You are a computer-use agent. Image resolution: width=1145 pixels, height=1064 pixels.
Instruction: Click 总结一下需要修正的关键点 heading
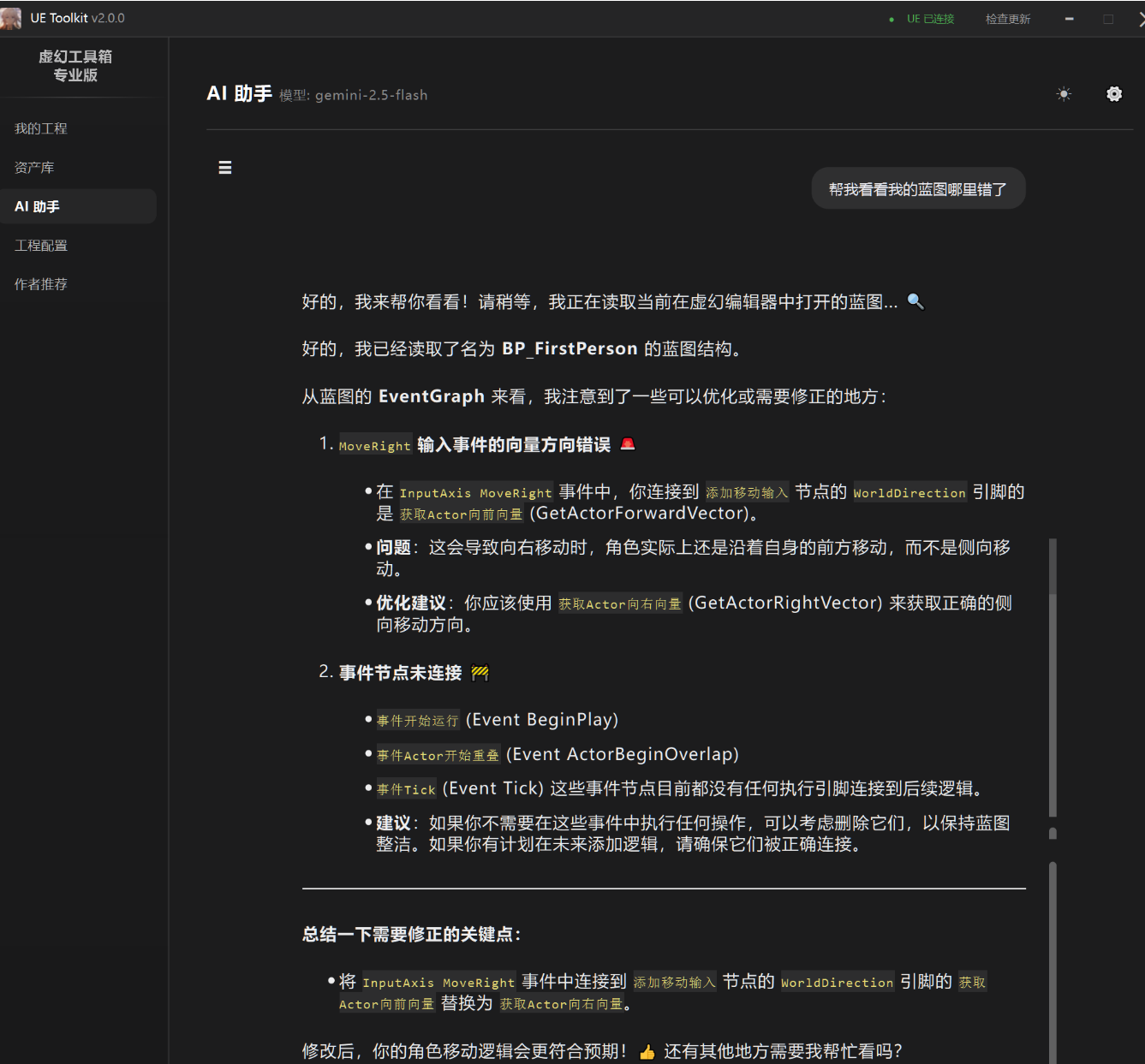412,934
